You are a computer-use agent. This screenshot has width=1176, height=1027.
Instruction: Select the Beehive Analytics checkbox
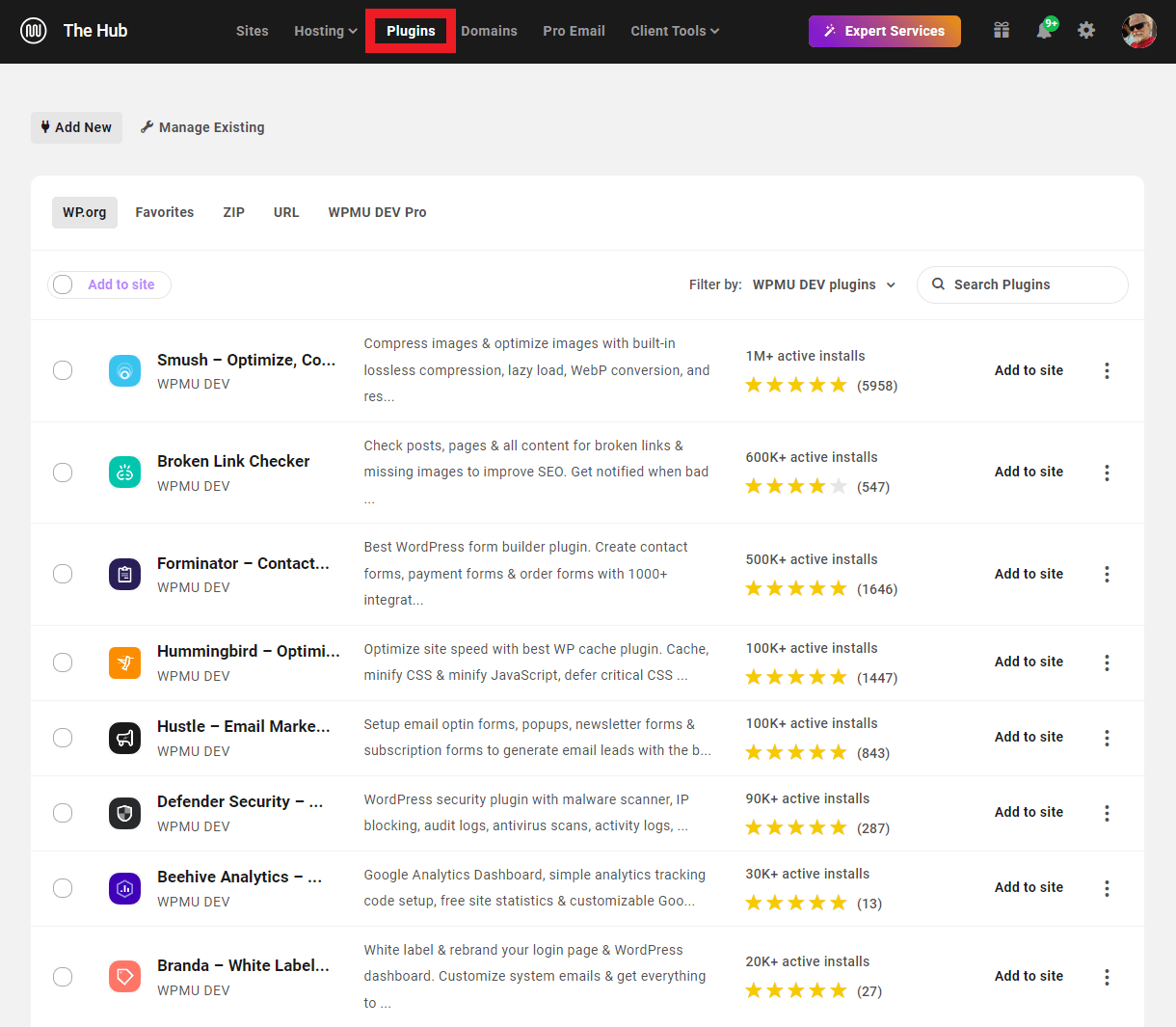(63, 888)
